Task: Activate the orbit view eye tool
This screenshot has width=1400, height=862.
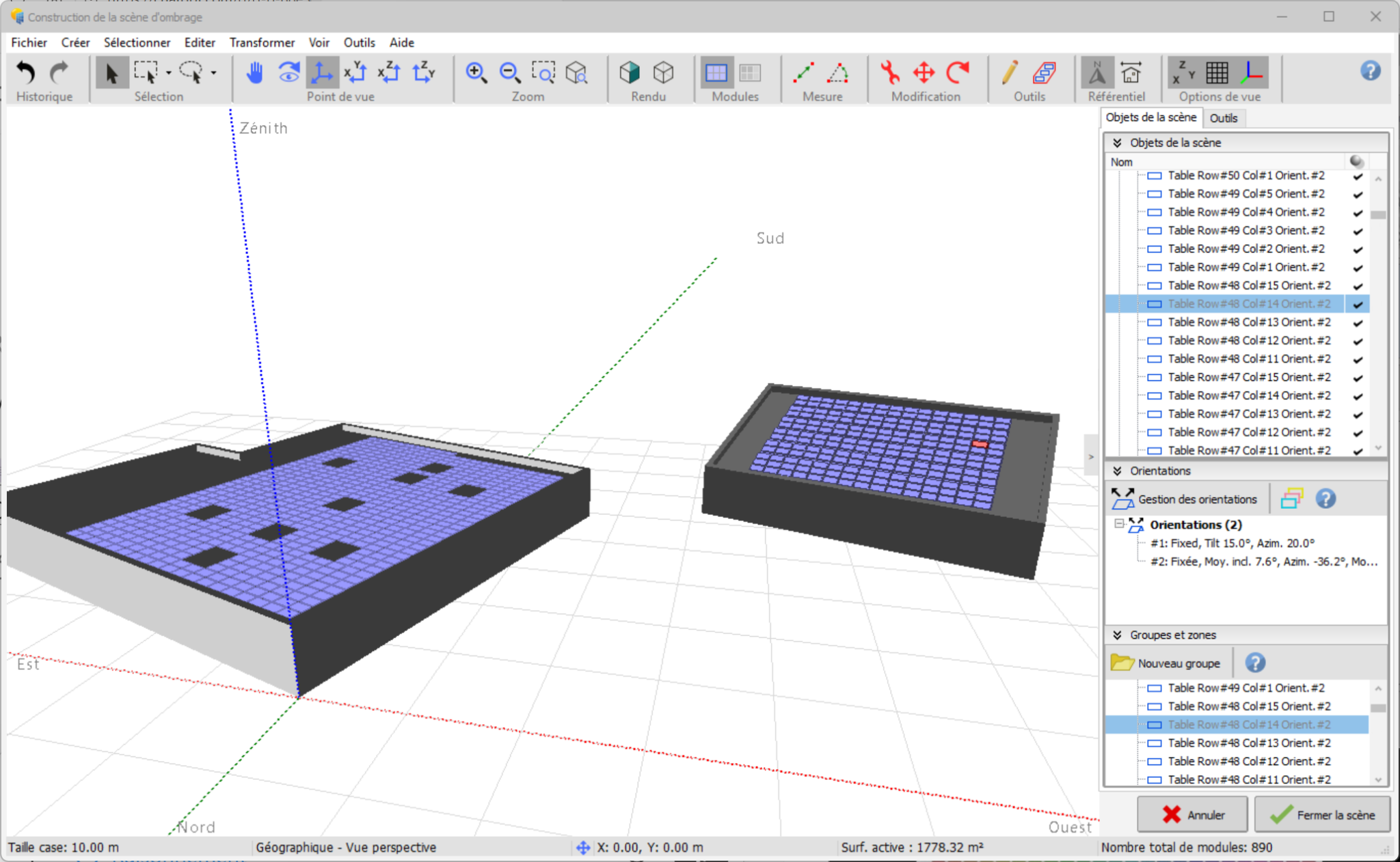Action: tap(289, 73)
